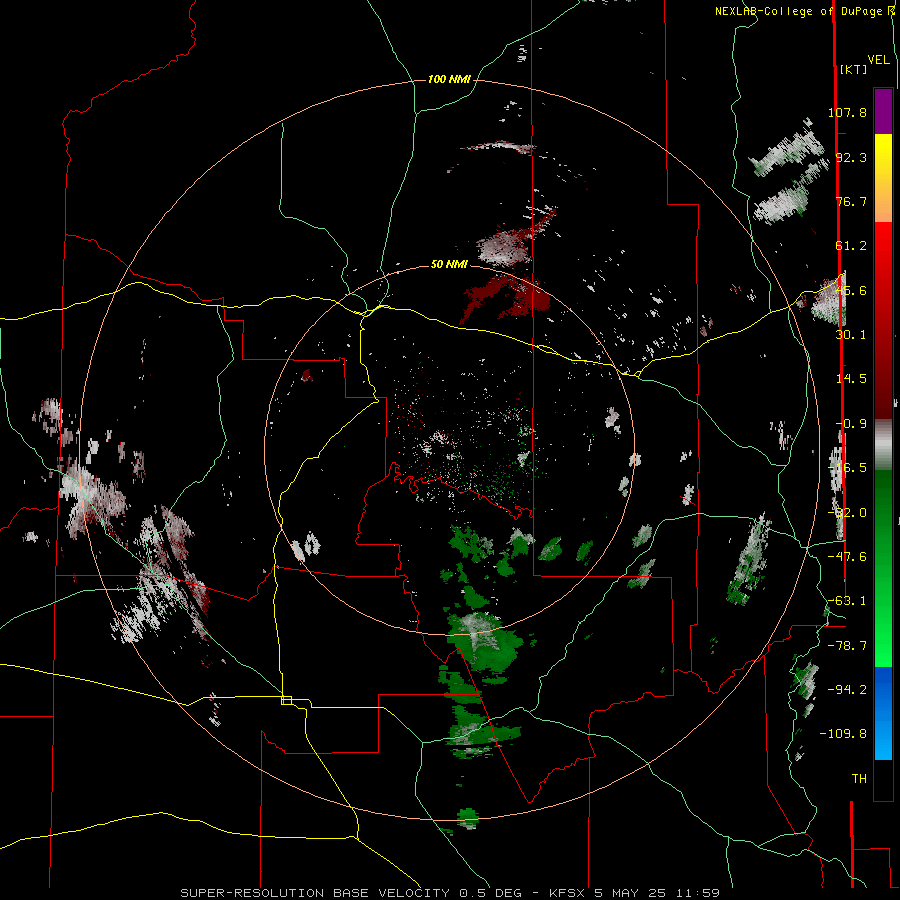Screen dimensions: 900x900
Task: Click the small yellow square highway marker
Action: (286, 700)
